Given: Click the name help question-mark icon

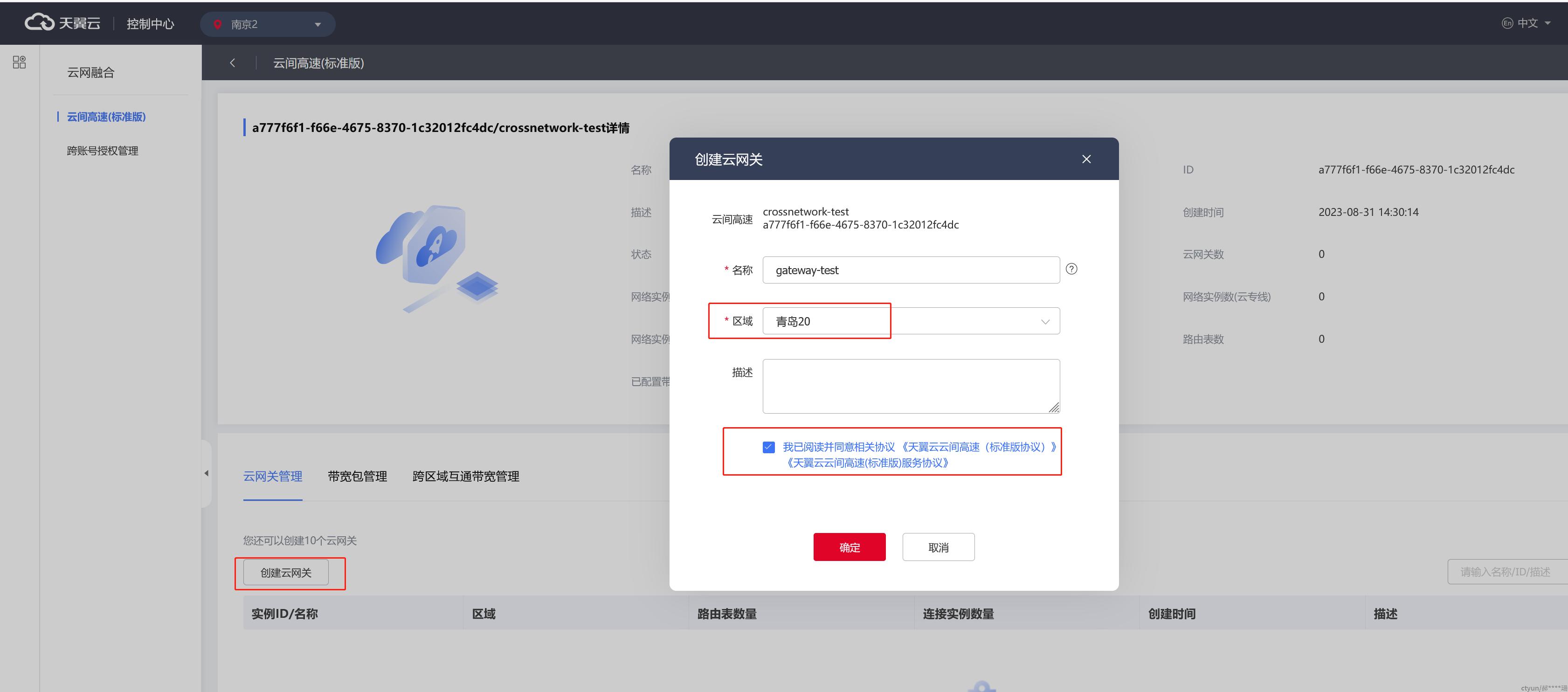Looking at the screenshot, I should 1071,269.
